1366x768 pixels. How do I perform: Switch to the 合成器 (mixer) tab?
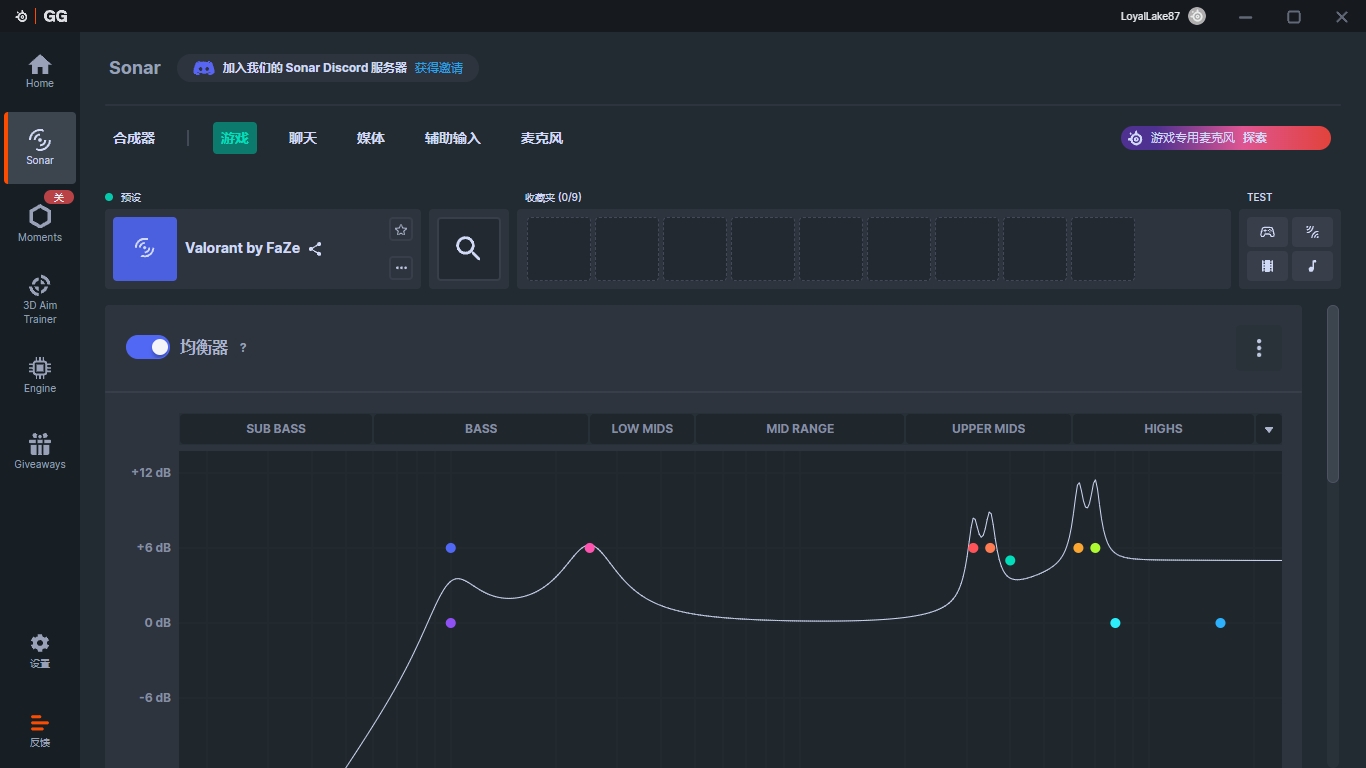tap(134, 138)
